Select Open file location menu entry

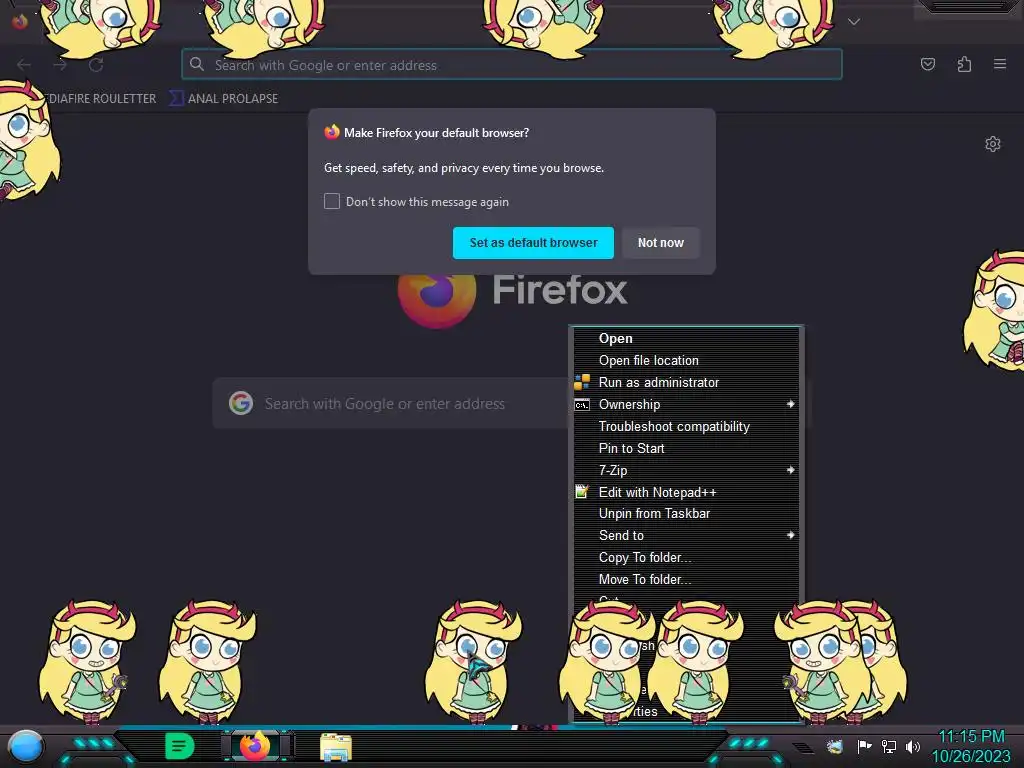tap(686, 360)
